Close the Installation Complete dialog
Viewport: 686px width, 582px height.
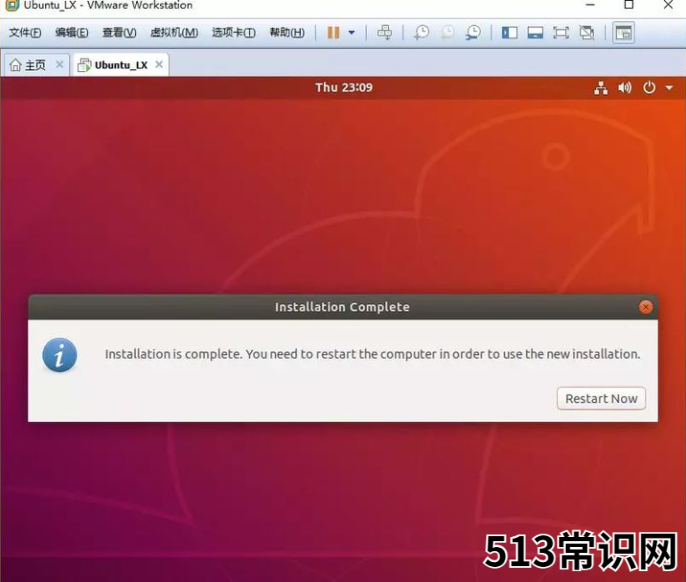click(x=646, y=307)
